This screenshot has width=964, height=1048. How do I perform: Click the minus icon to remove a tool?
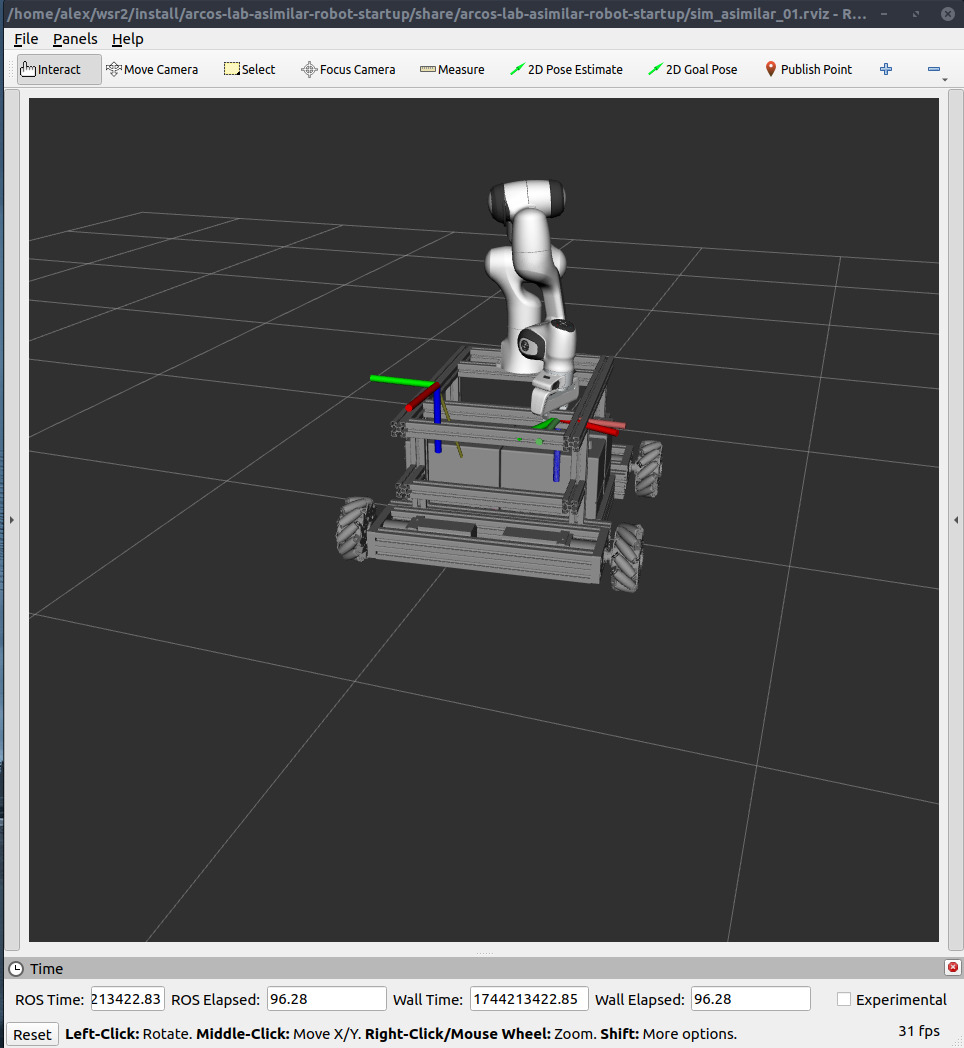932,69
